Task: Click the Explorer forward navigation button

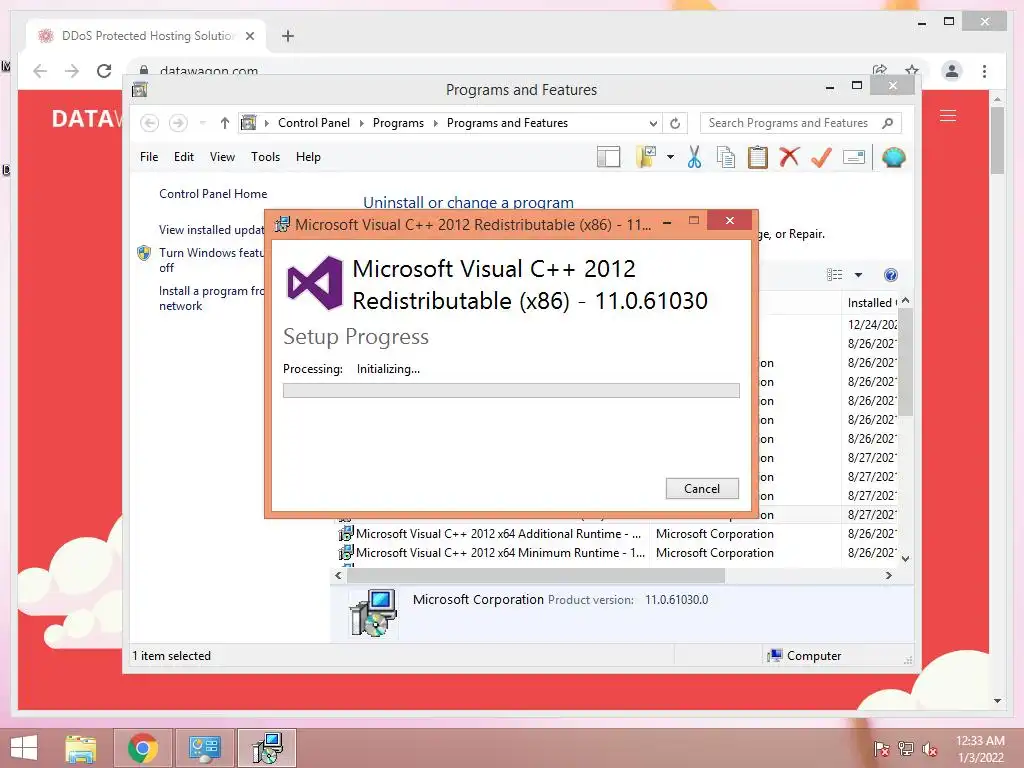Action: tap(178, 123)
